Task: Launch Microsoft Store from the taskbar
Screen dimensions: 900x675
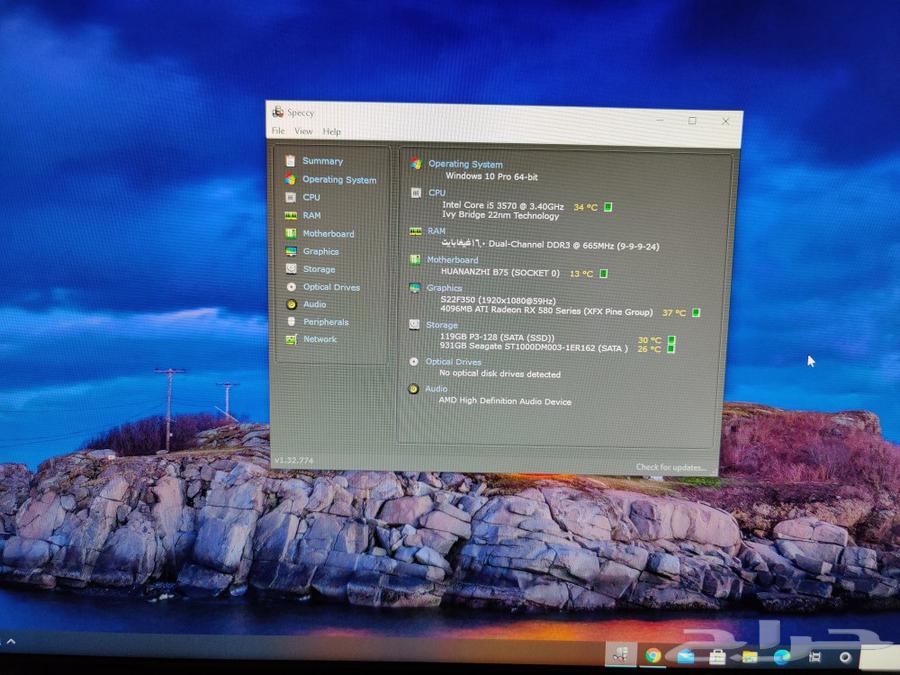Action: tap(717, 657)
